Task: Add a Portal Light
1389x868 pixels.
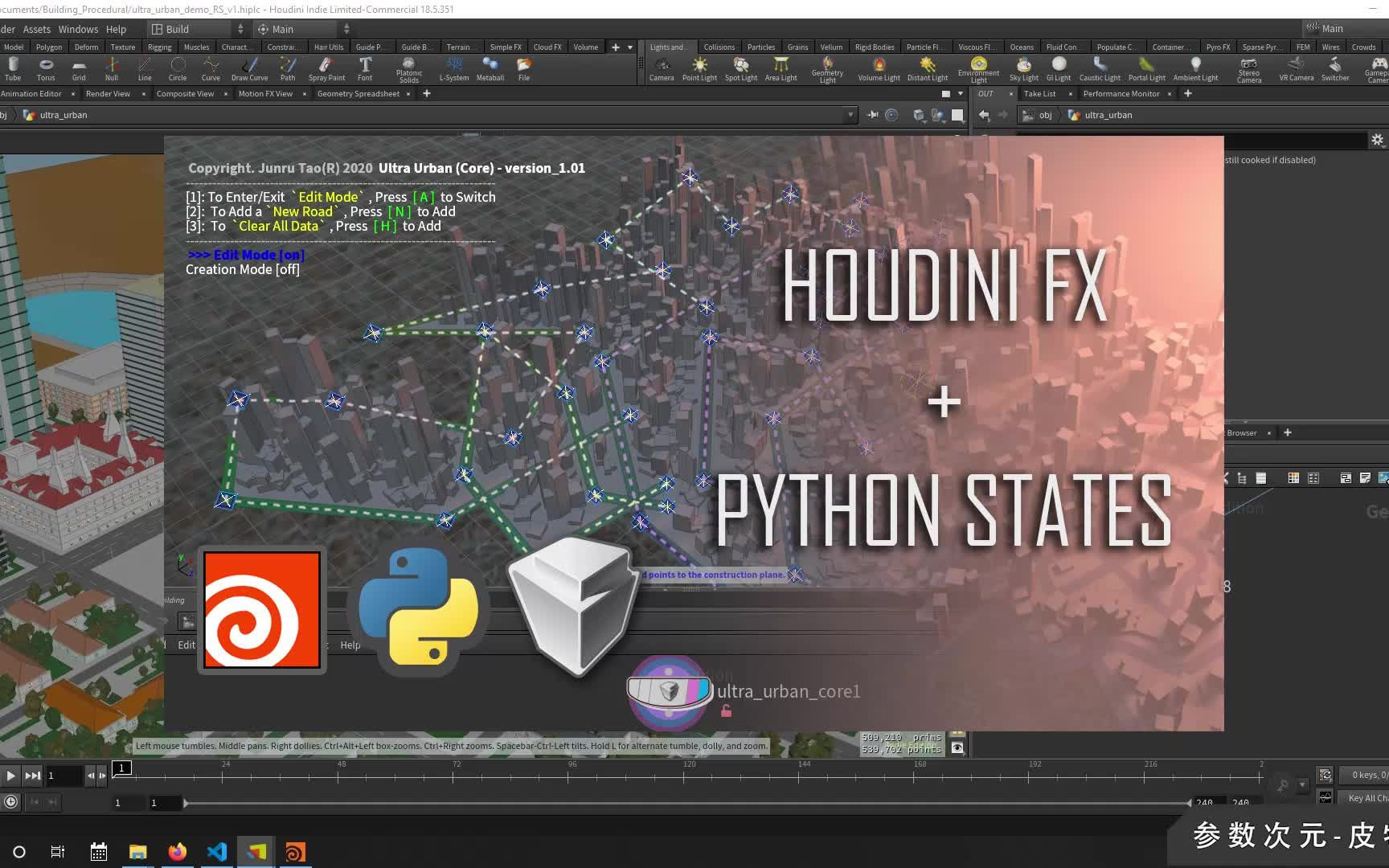Action: [x=1147, y=69]
